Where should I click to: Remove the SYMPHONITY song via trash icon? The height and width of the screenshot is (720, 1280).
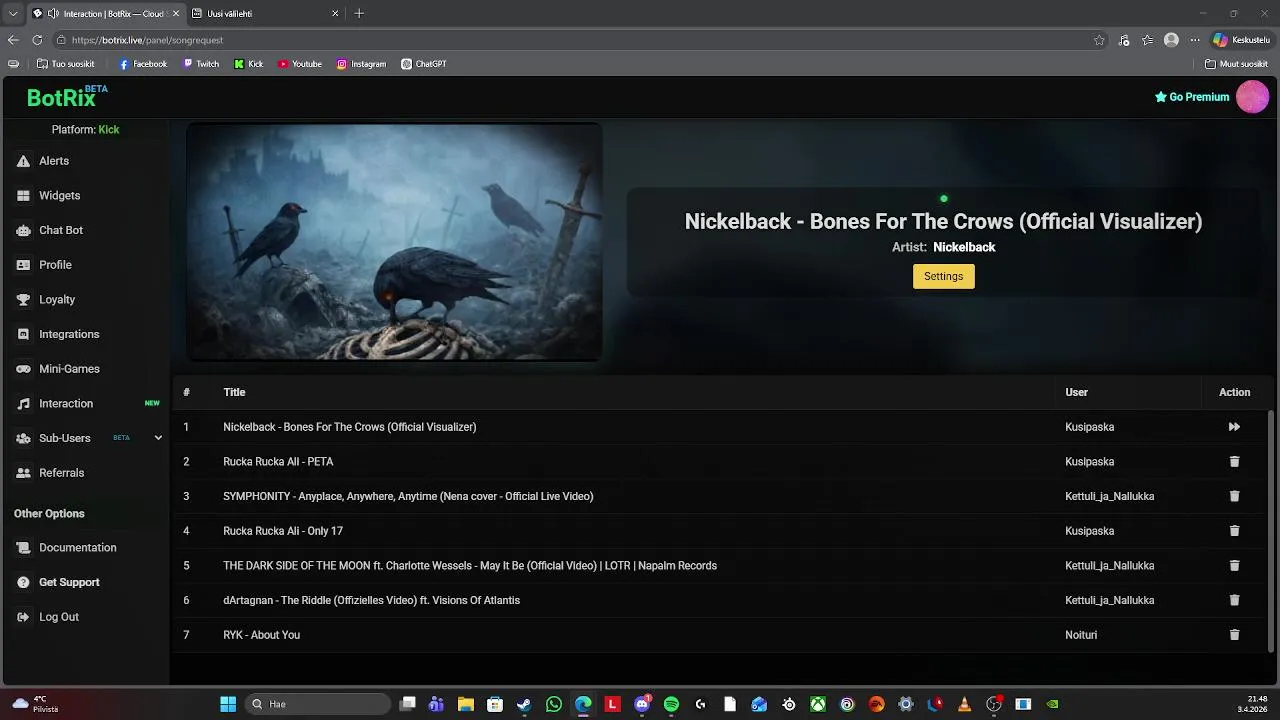[1234, 496]
